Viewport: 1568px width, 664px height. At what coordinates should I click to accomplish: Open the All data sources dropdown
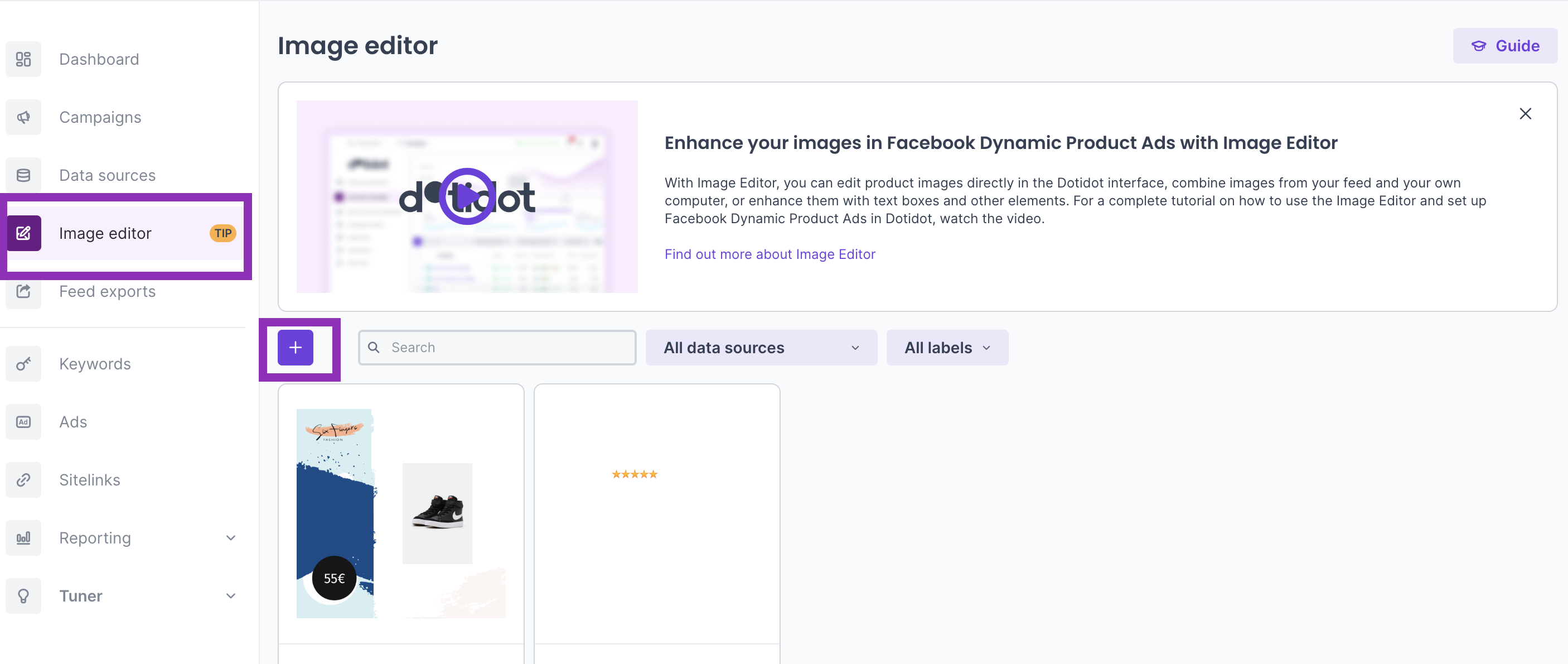click(761, 348)
